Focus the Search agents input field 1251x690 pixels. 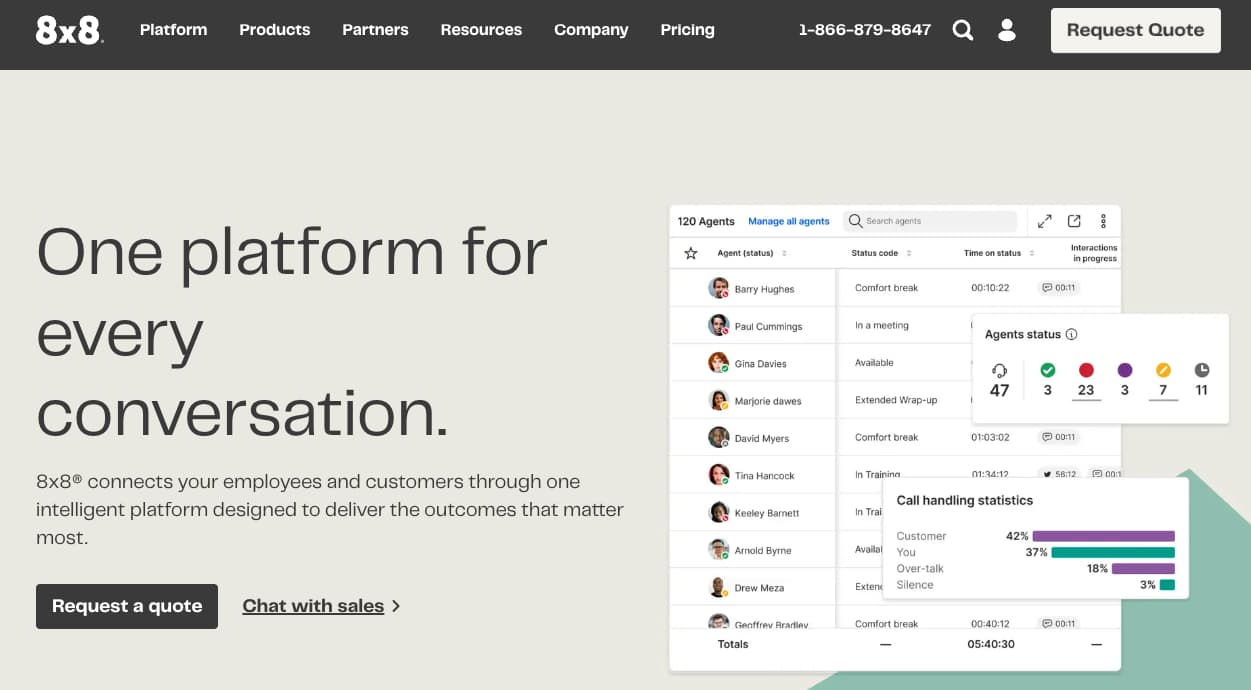coord(930,221)
